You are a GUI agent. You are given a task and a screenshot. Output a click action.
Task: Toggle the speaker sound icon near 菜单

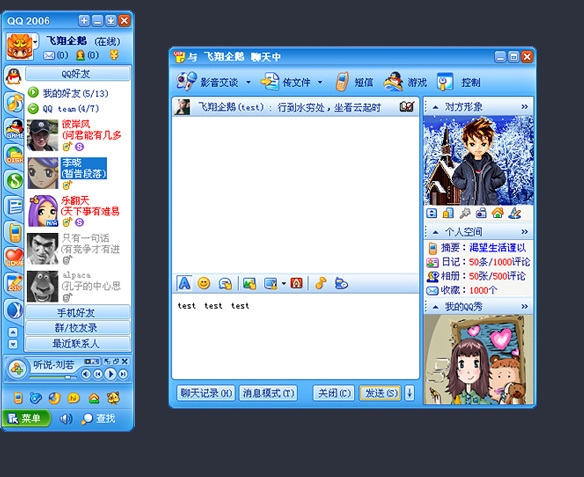66,419
